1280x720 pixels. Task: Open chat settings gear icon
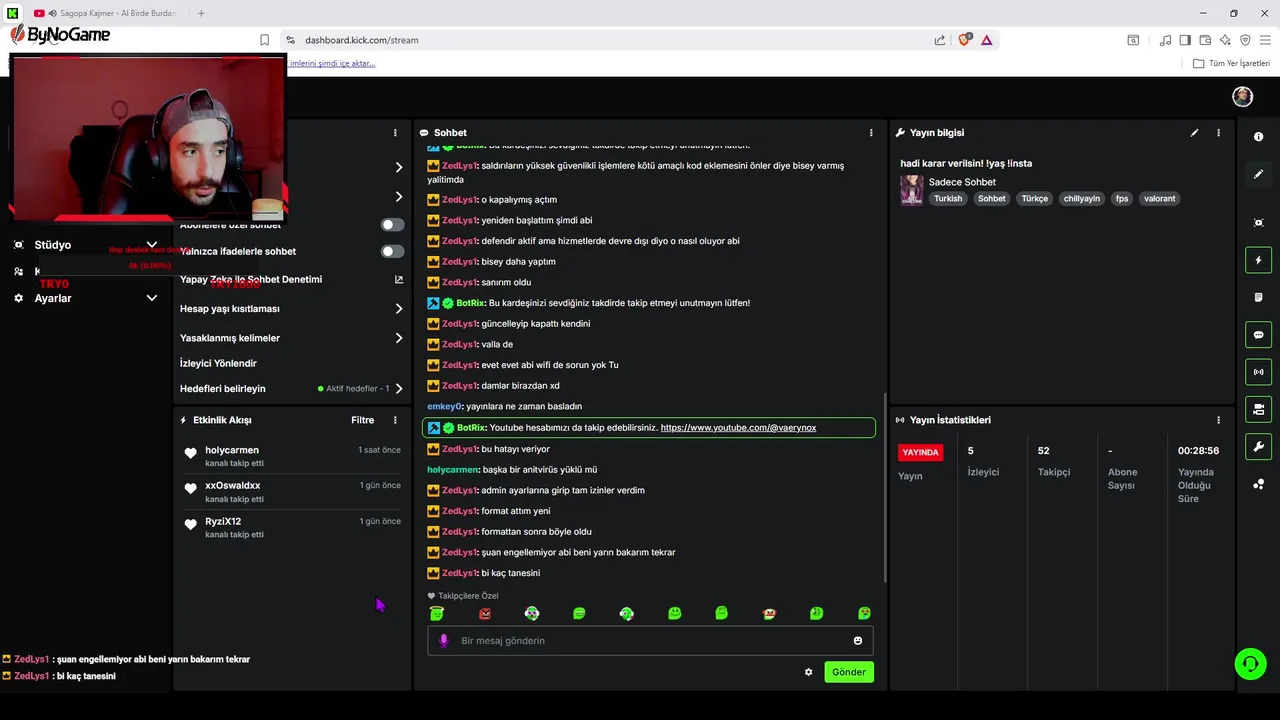point(808,672)
